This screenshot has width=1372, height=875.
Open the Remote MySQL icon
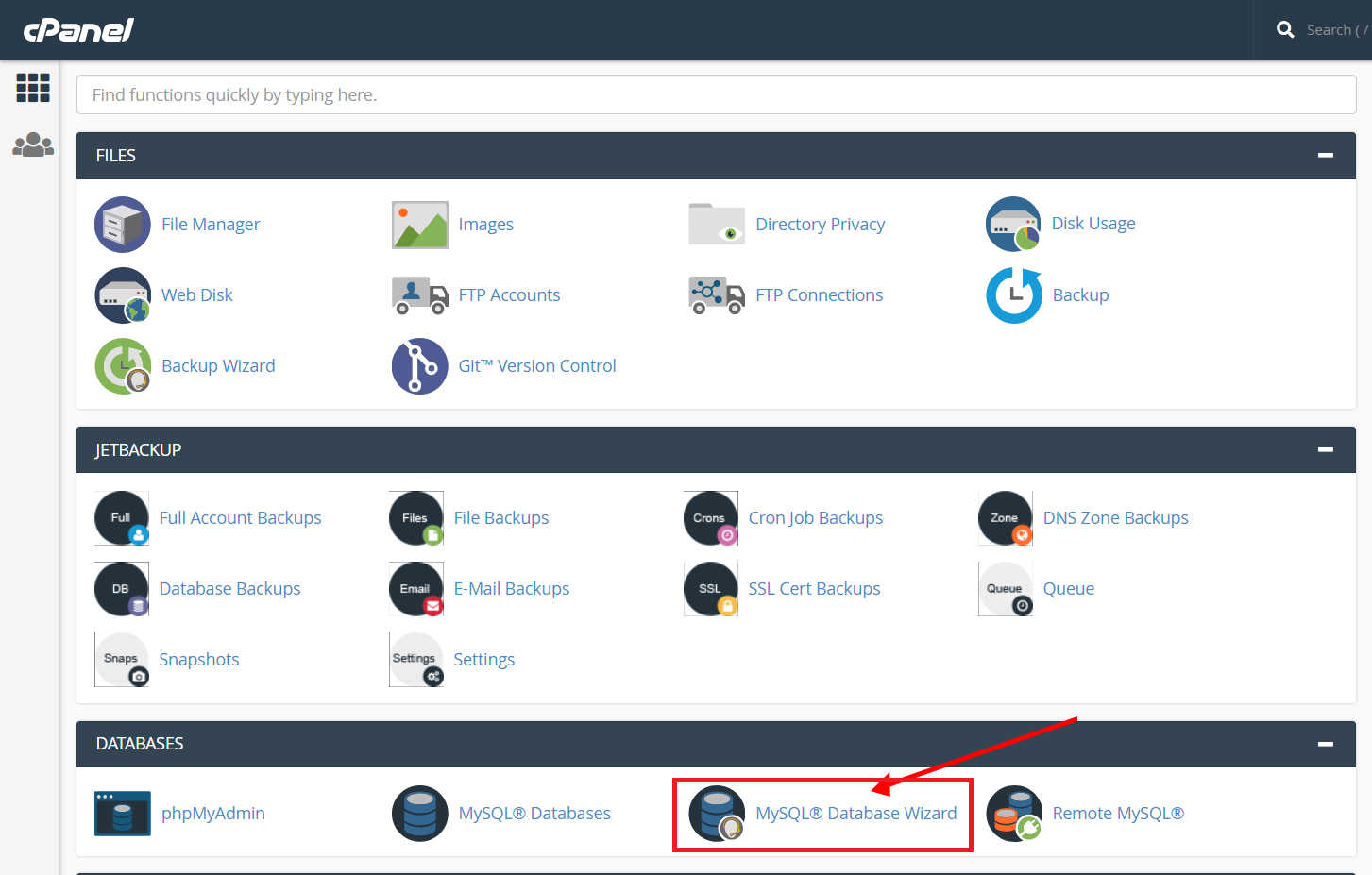coord(1013,814)
